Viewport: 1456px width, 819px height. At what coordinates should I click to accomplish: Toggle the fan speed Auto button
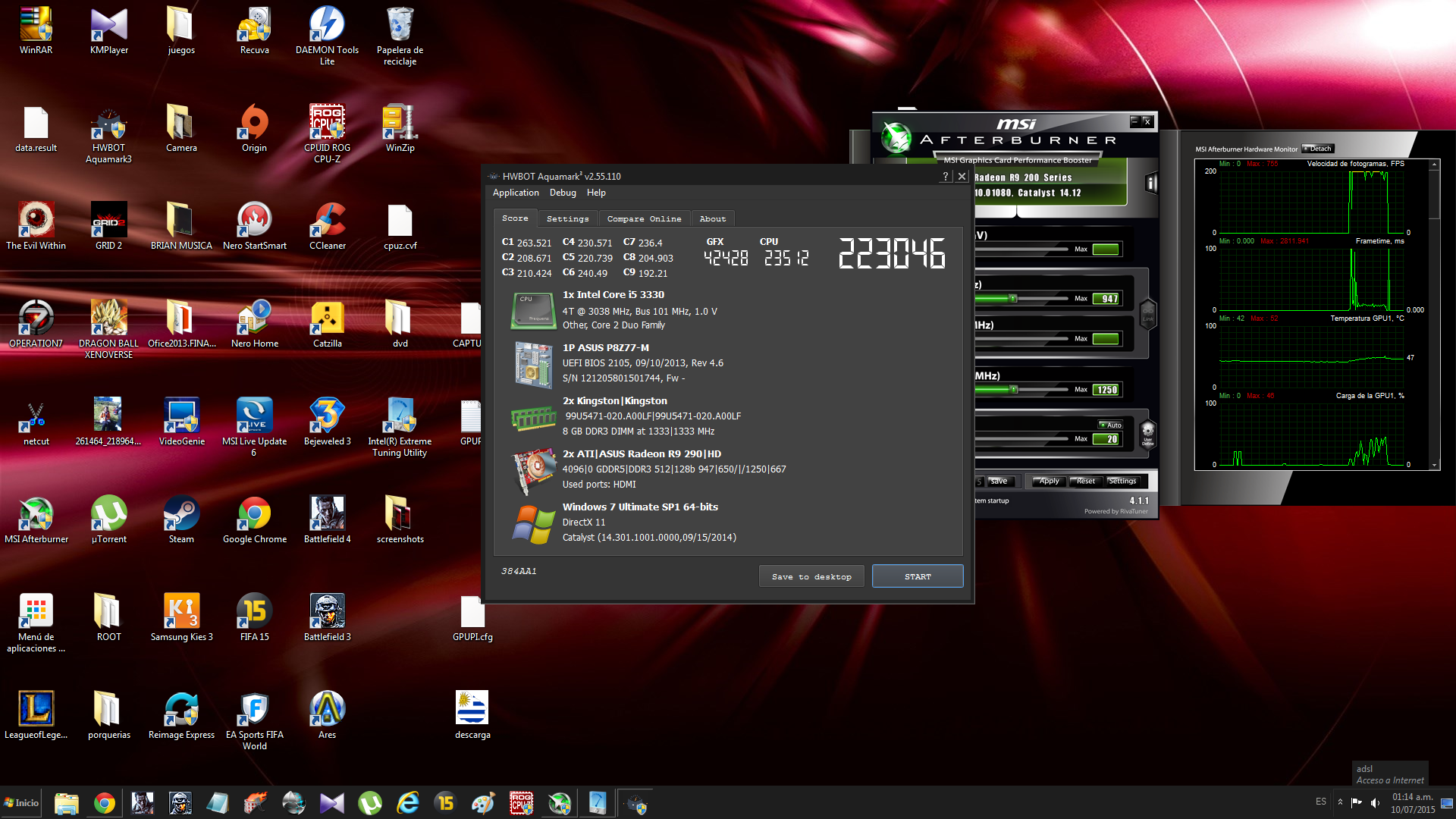tap(1110, 425)
